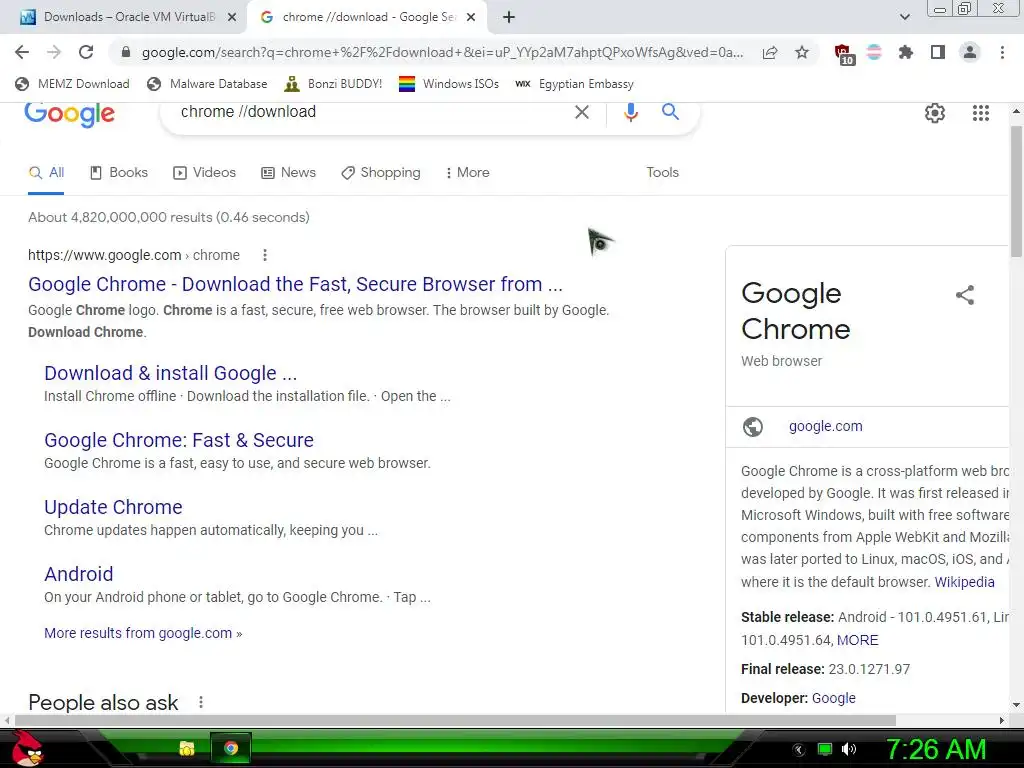
Task: Open the Extensions puzzle piece menu
Action: 906,52
